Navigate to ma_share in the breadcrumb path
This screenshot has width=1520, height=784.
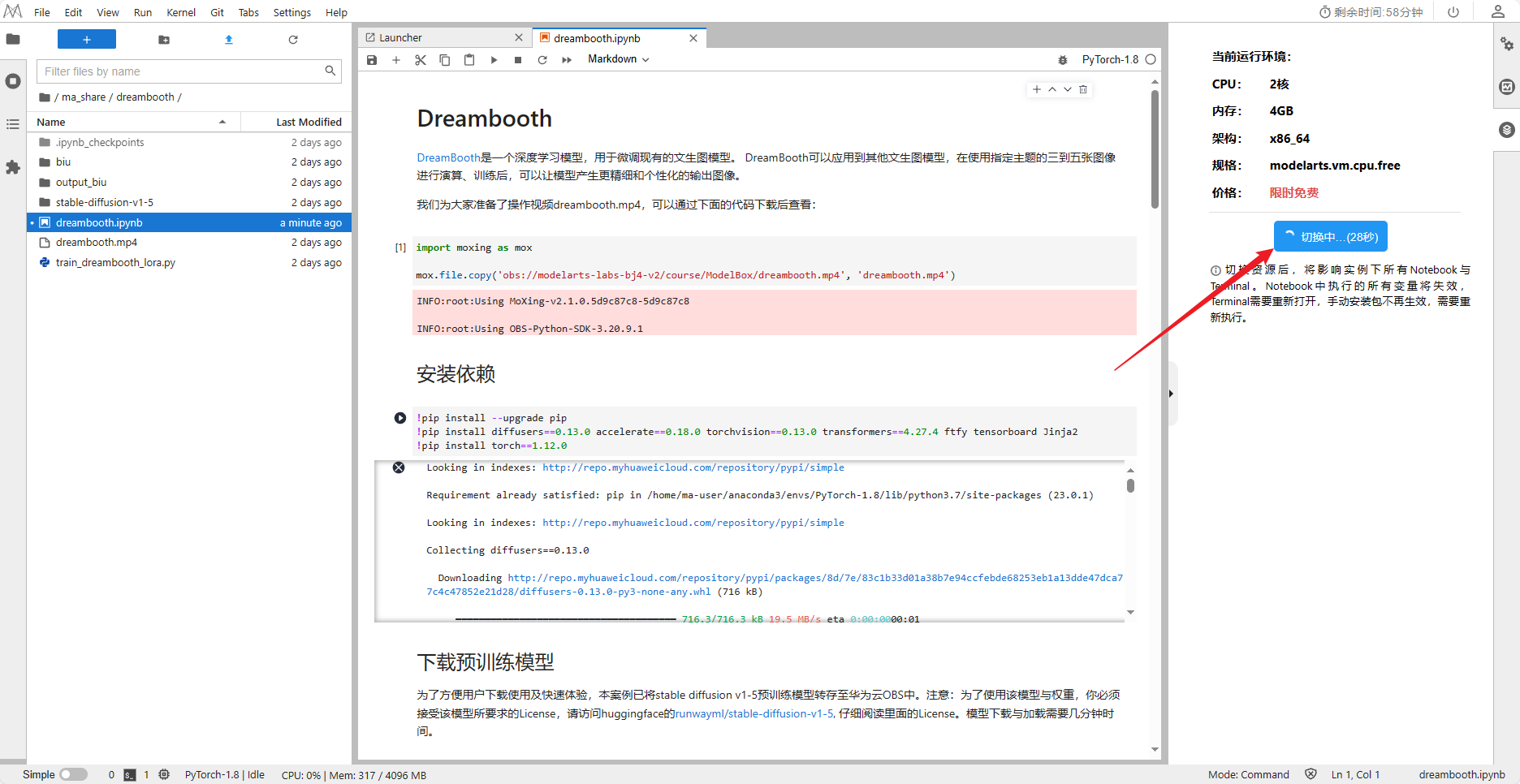tap(84, 97)
